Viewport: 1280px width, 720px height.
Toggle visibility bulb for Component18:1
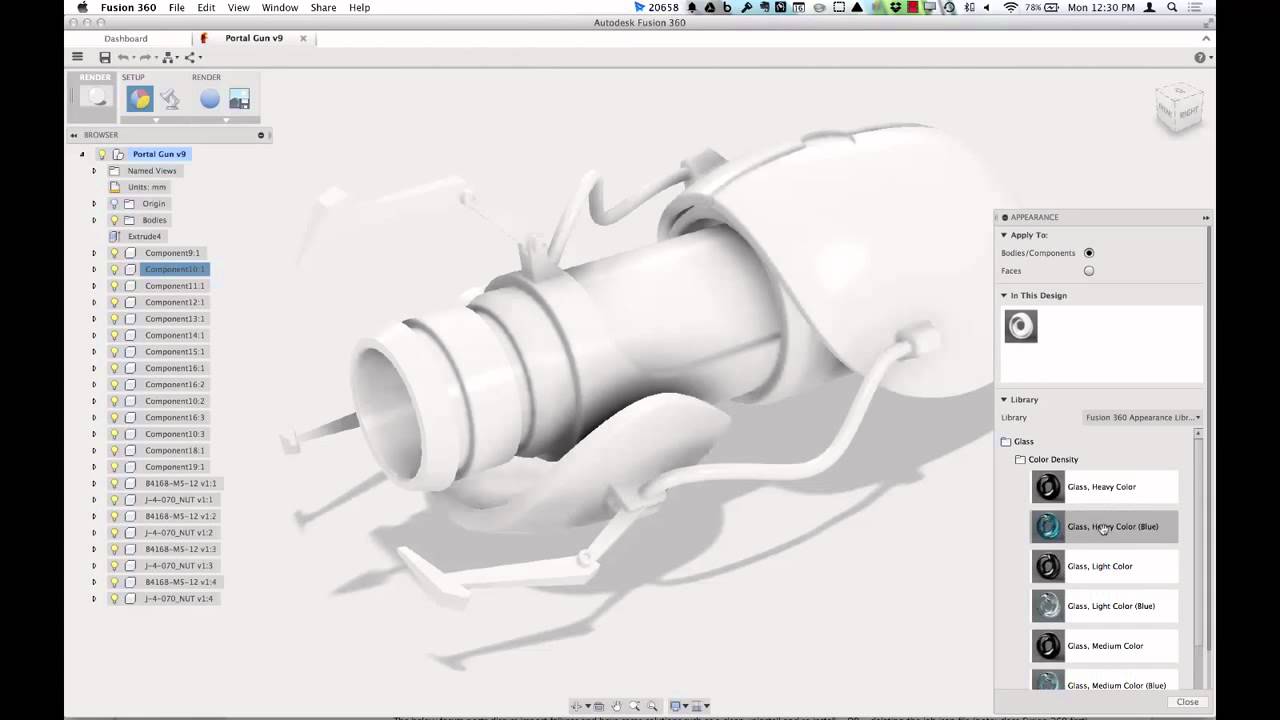click(x=114, y=450)
